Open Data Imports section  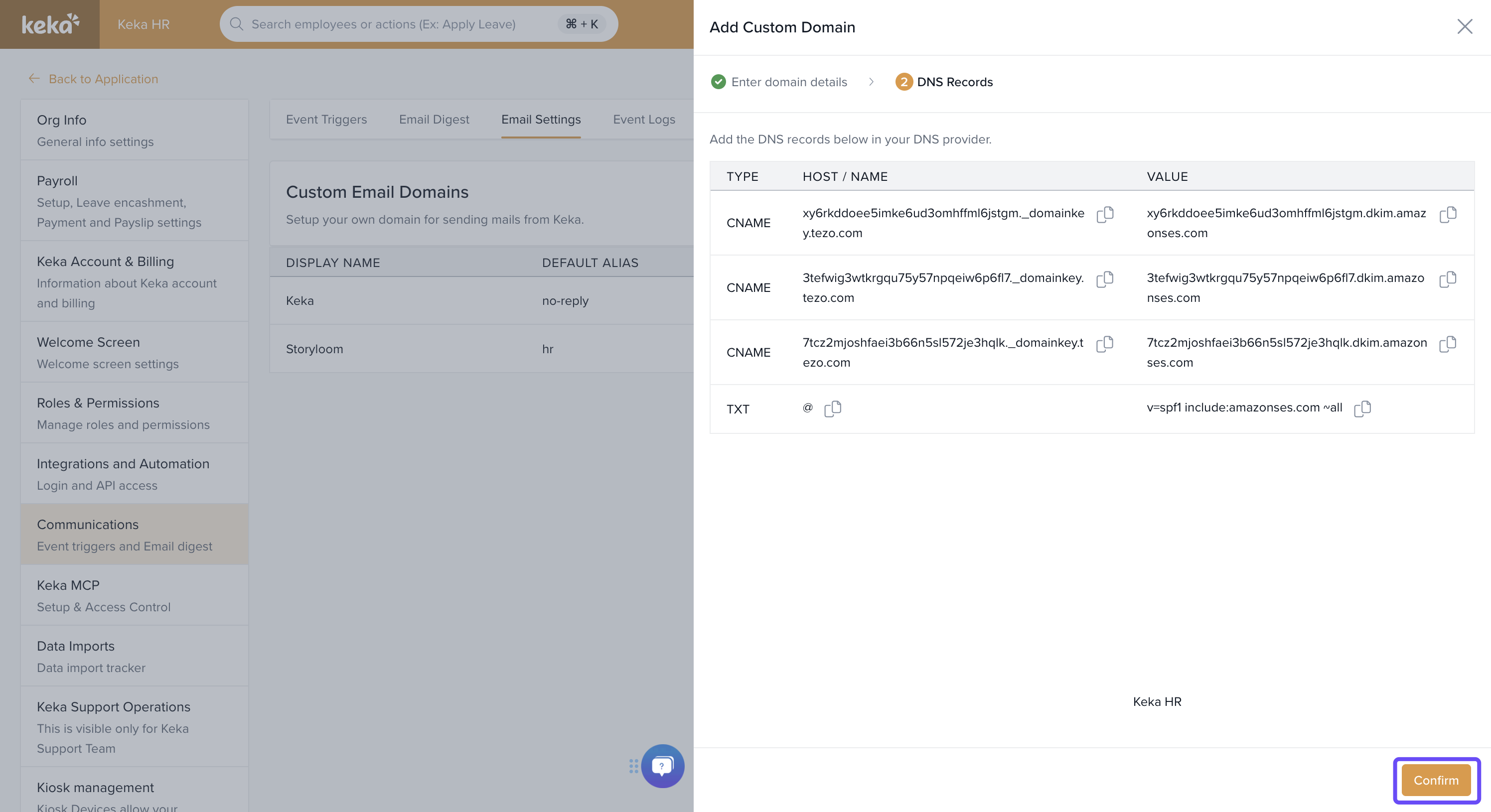pos(134,656)
